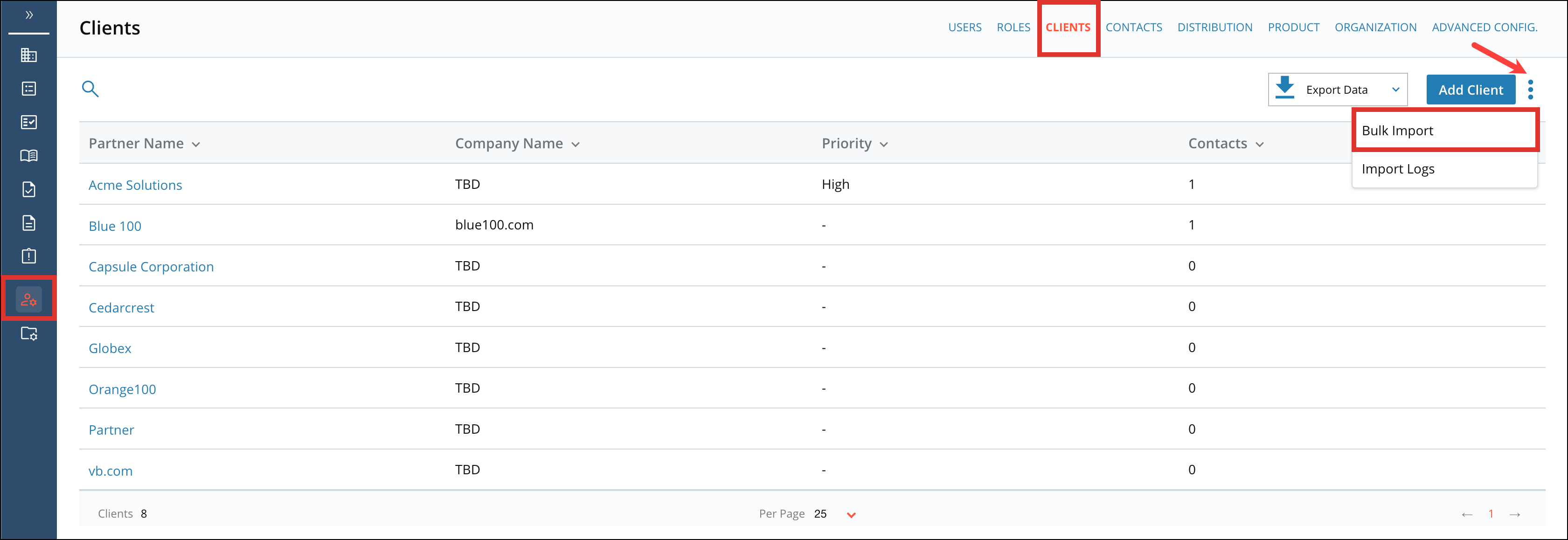
Task: Click TBD company cell for Cedarcrest
Action: (467, 306)
